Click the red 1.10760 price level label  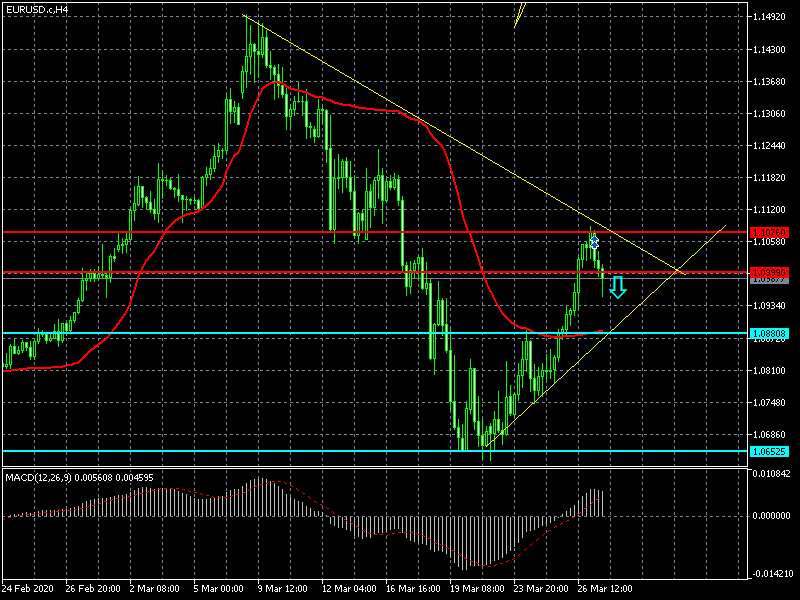pyautogui.click(x=769, y=233)
